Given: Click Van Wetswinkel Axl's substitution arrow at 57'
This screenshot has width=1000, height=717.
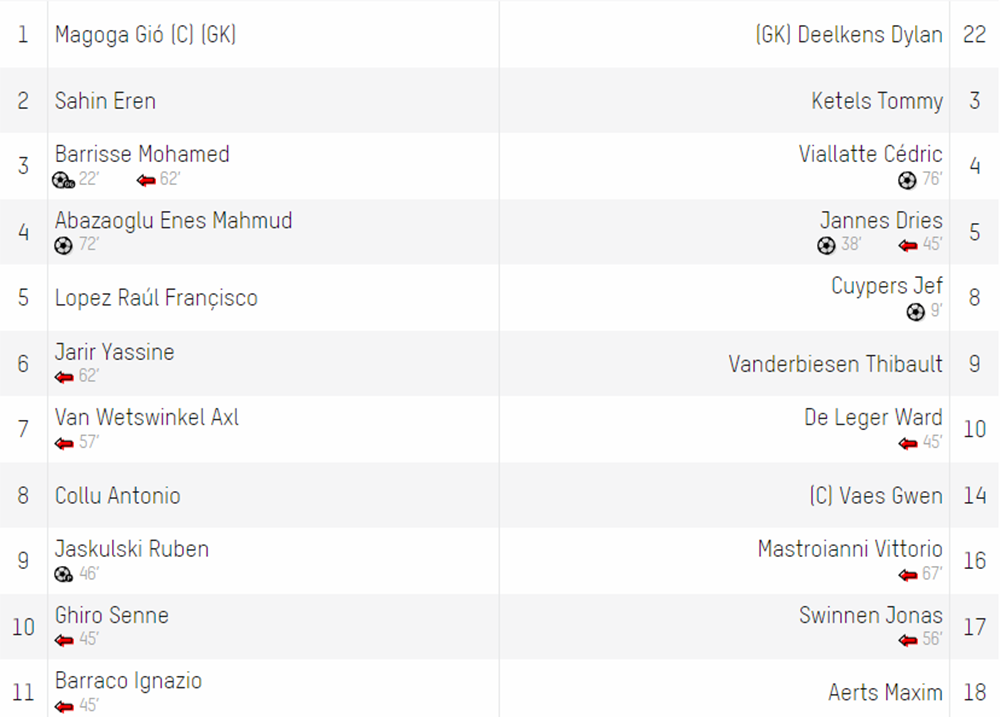Looking at the screenshot, I should (64, 443).
